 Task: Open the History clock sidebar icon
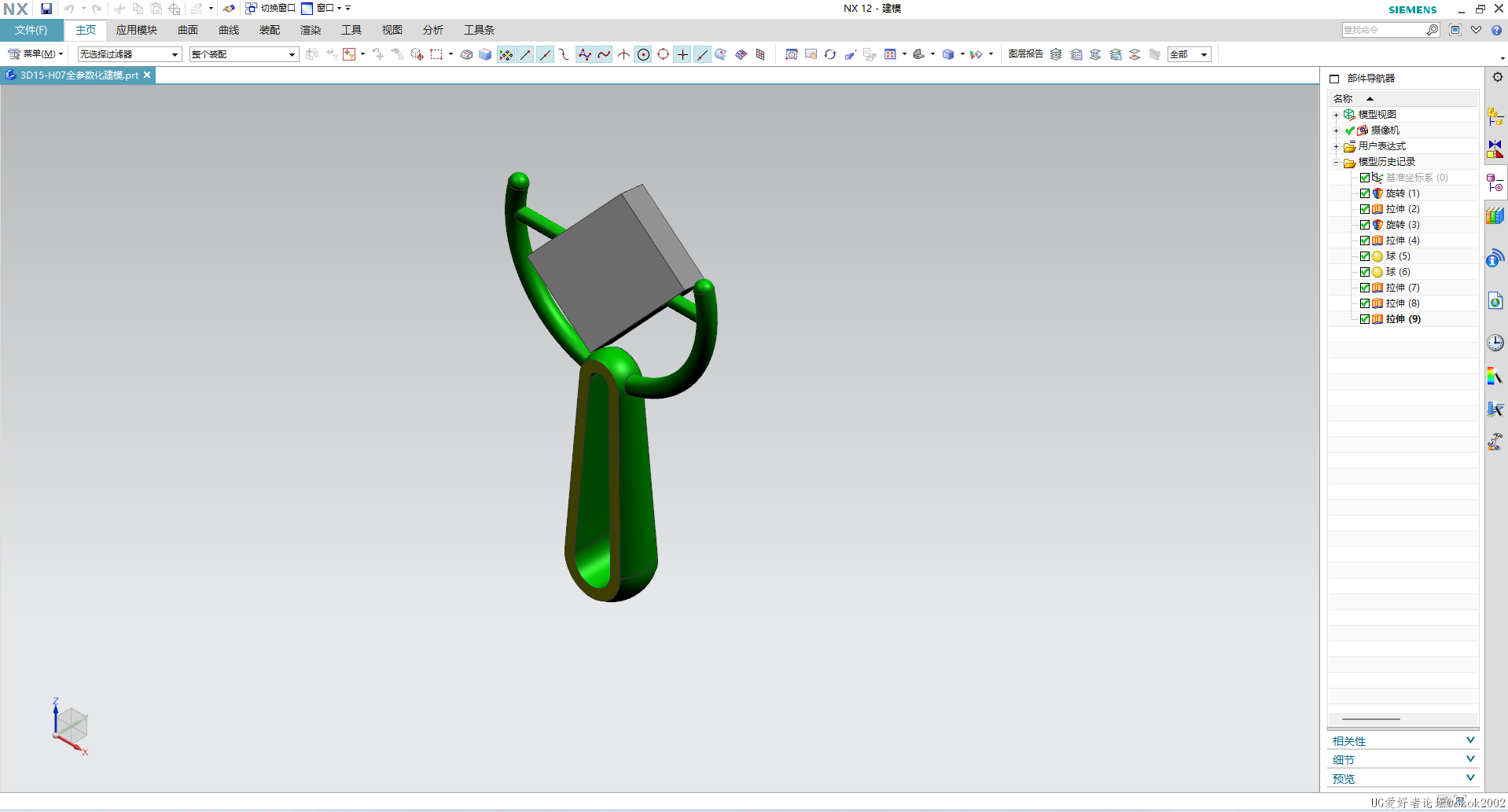1495,343
